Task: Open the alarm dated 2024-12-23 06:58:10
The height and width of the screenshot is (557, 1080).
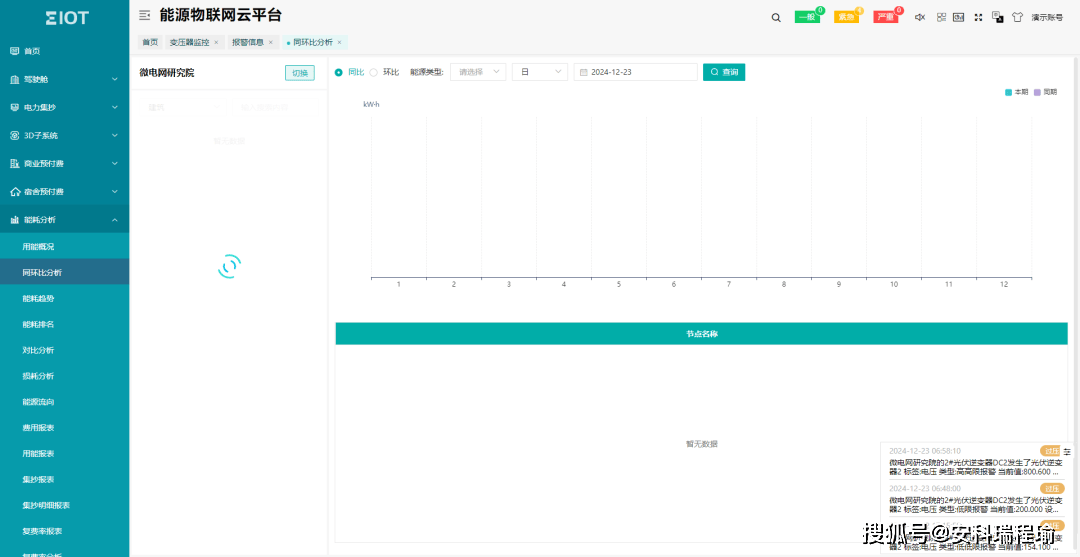Action: 977,461
